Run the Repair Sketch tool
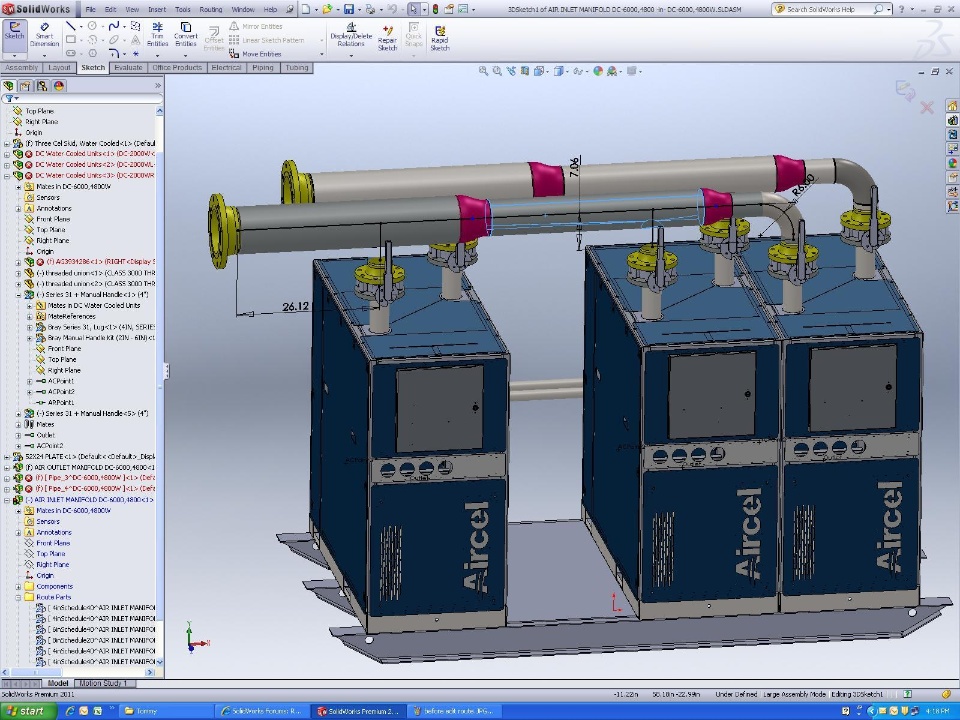This screenshot has width=960, height=720. point(387,37)
